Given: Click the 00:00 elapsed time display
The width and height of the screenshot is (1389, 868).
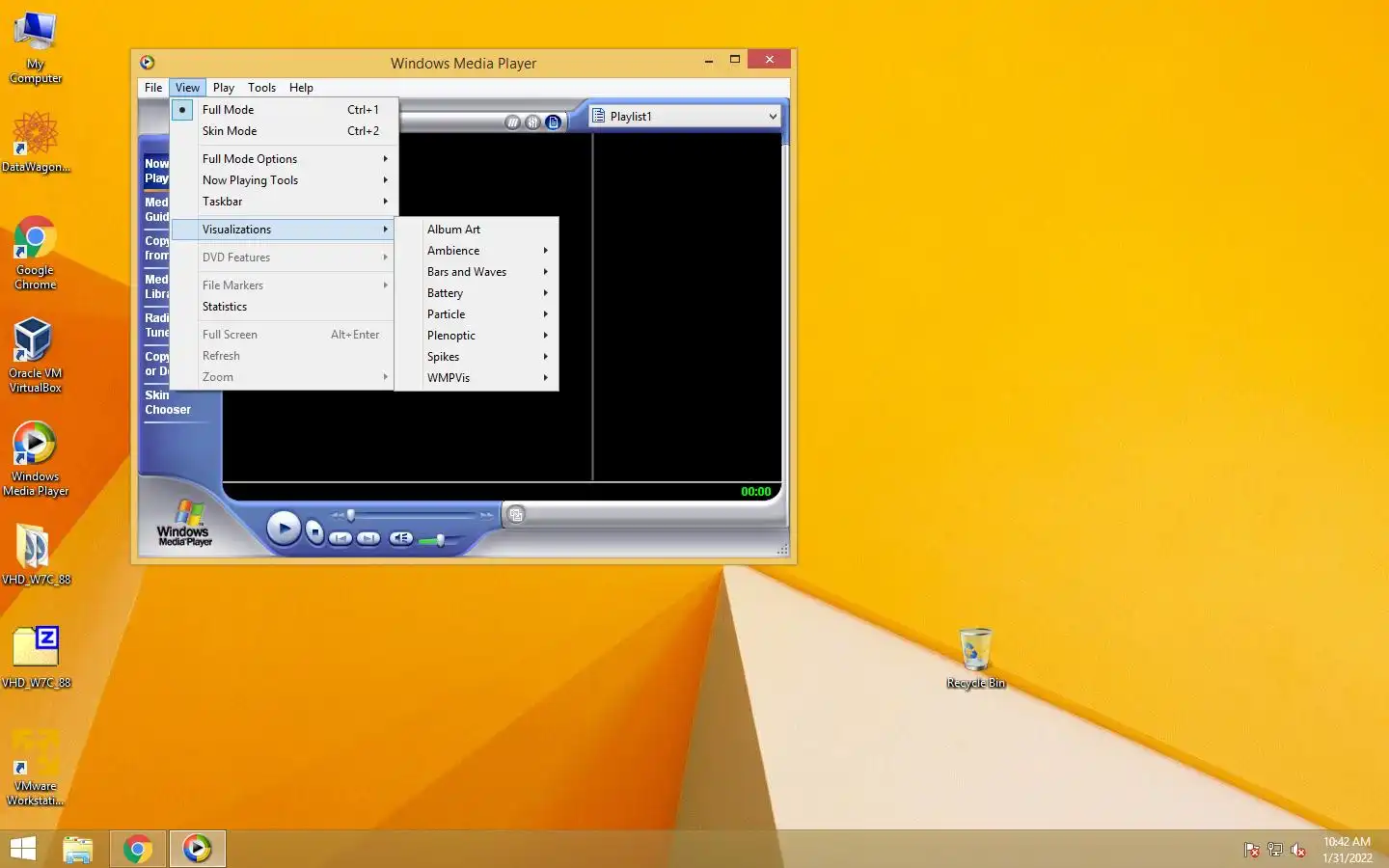Looking at the screenshot, I should pyautogui.click(x=755, y=492).
